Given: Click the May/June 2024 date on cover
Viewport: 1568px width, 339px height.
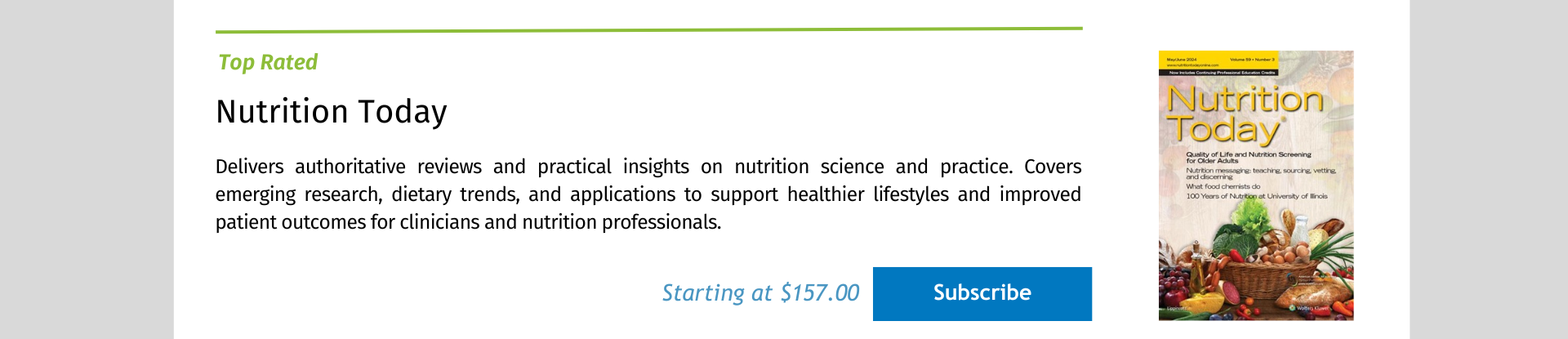Looking at the screenshot, I should pos(1182,60).
